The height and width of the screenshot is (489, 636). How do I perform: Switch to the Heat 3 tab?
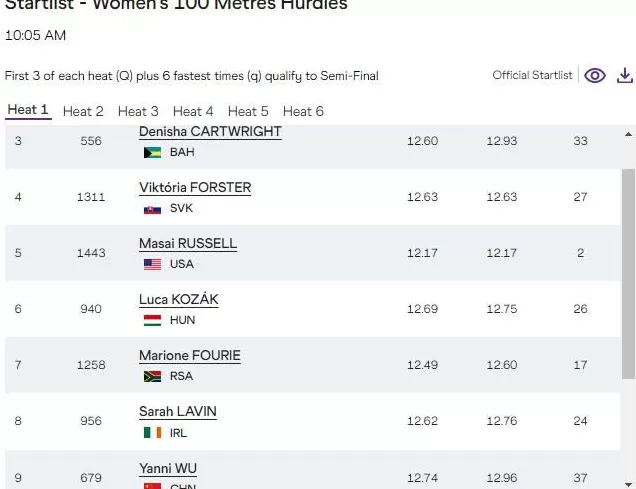138,111
